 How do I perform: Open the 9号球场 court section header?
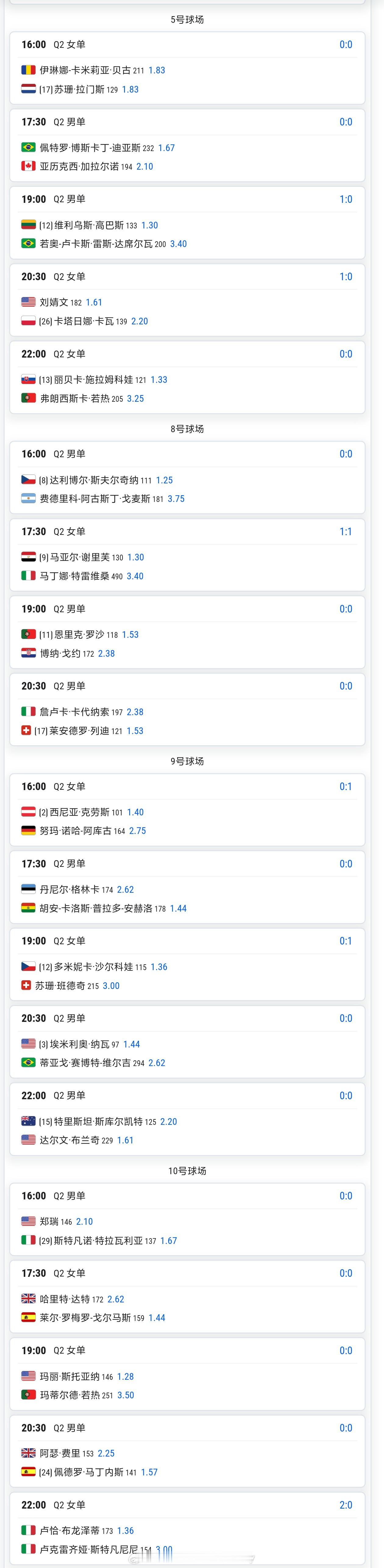pyautogui.click(x=187, y=761)
